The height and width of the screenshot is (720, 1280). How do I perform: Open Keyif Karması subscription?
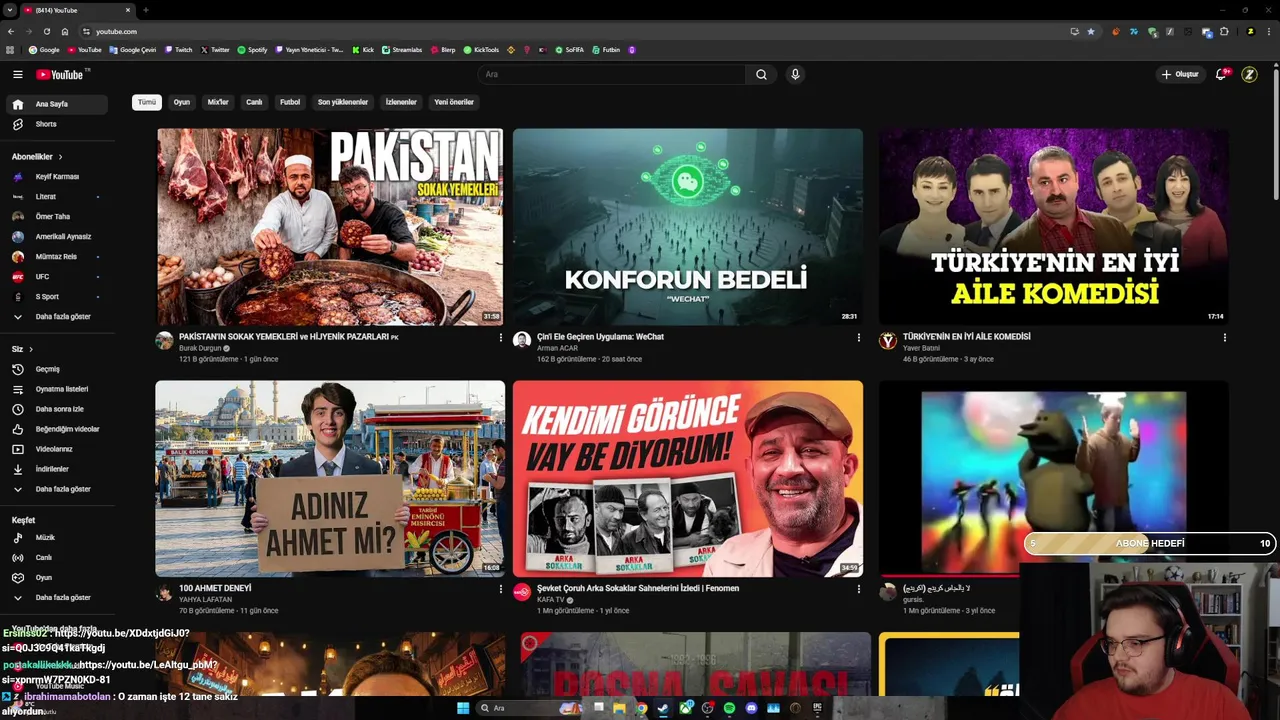coord(56,177)
